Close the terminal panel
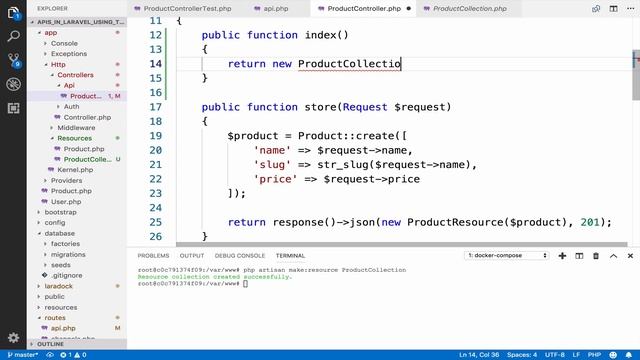 click(630, 256)
